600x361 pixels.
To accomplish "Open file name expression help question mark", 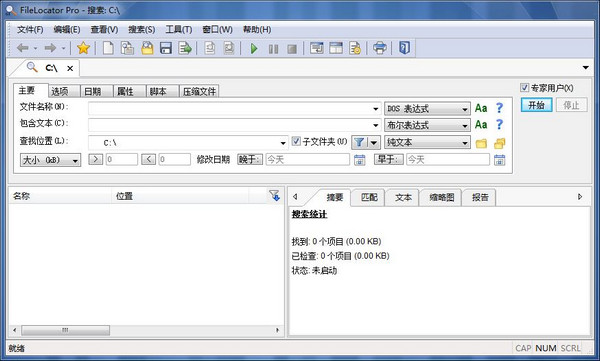I will [x=499, y=108].
